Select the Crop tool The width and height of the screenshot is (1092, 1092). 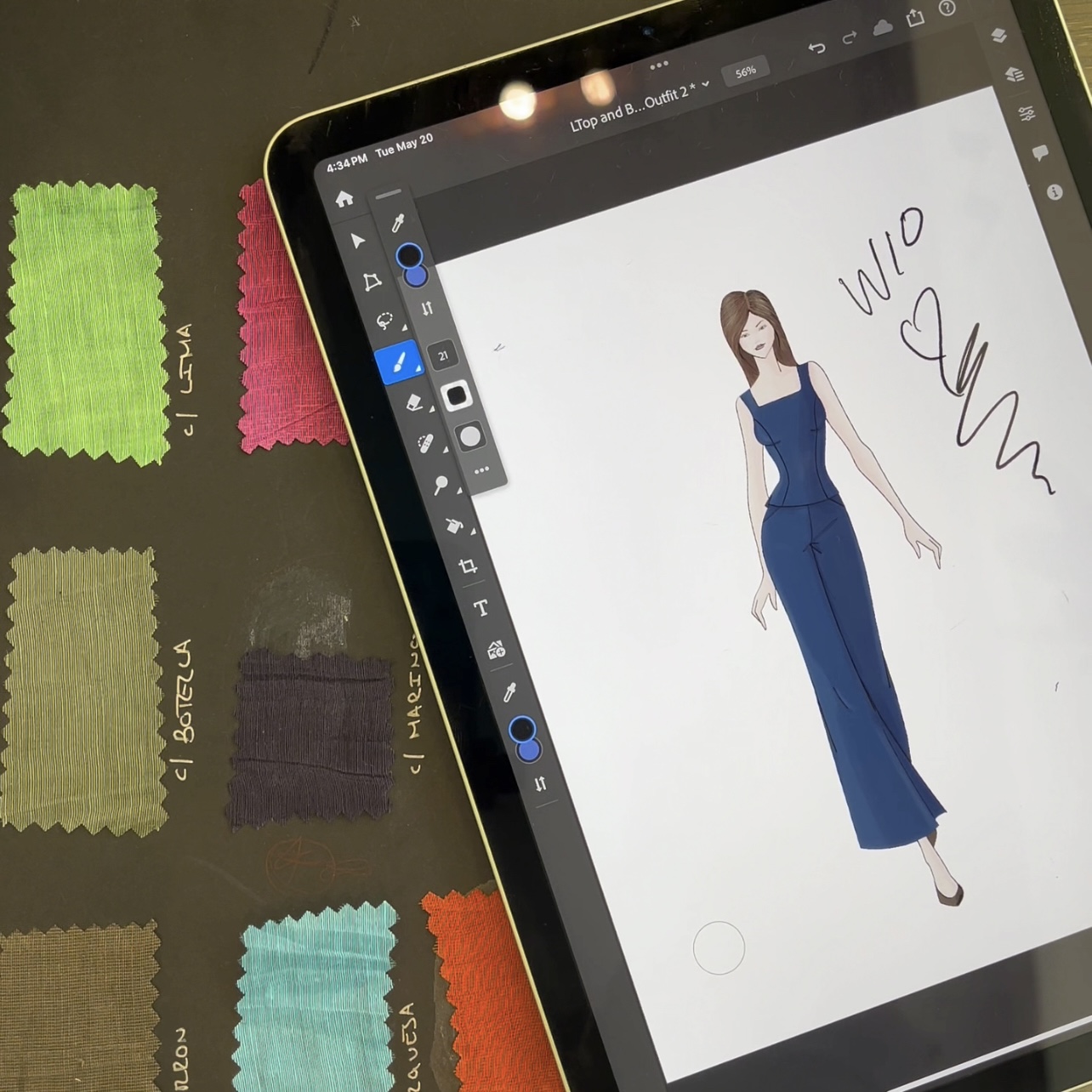467,566
